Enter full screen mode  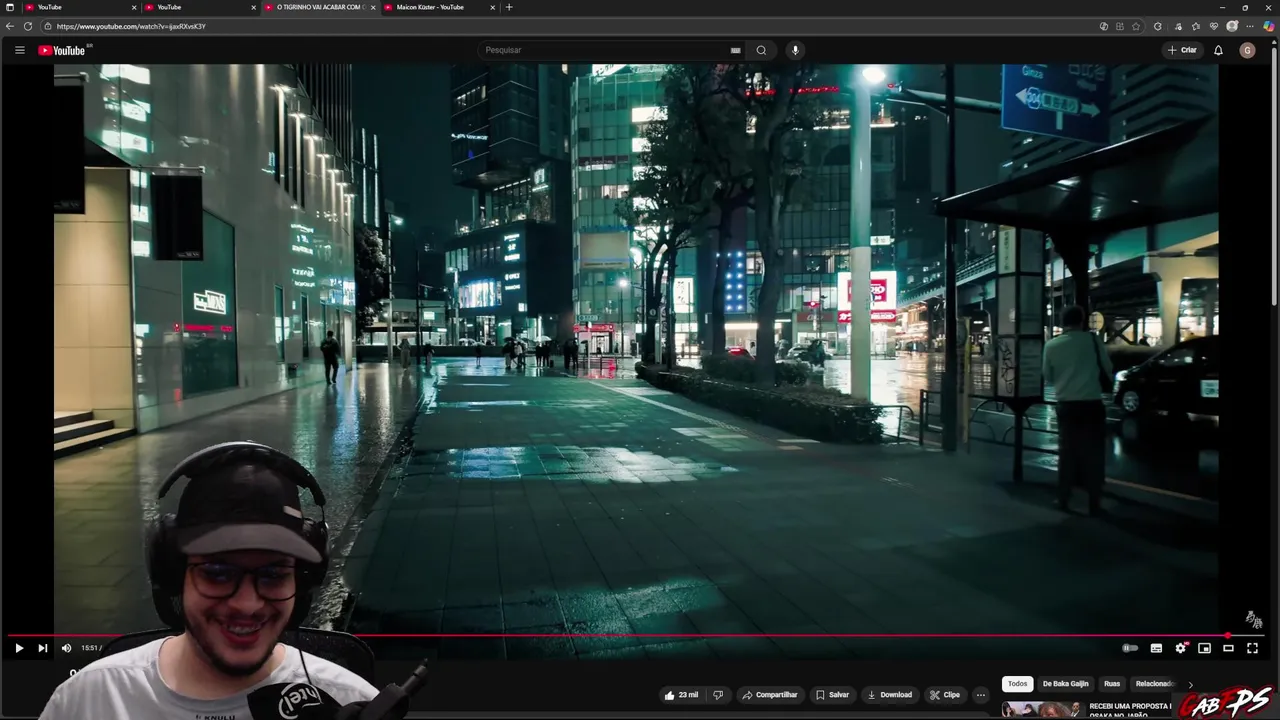tap(1252, 648)
